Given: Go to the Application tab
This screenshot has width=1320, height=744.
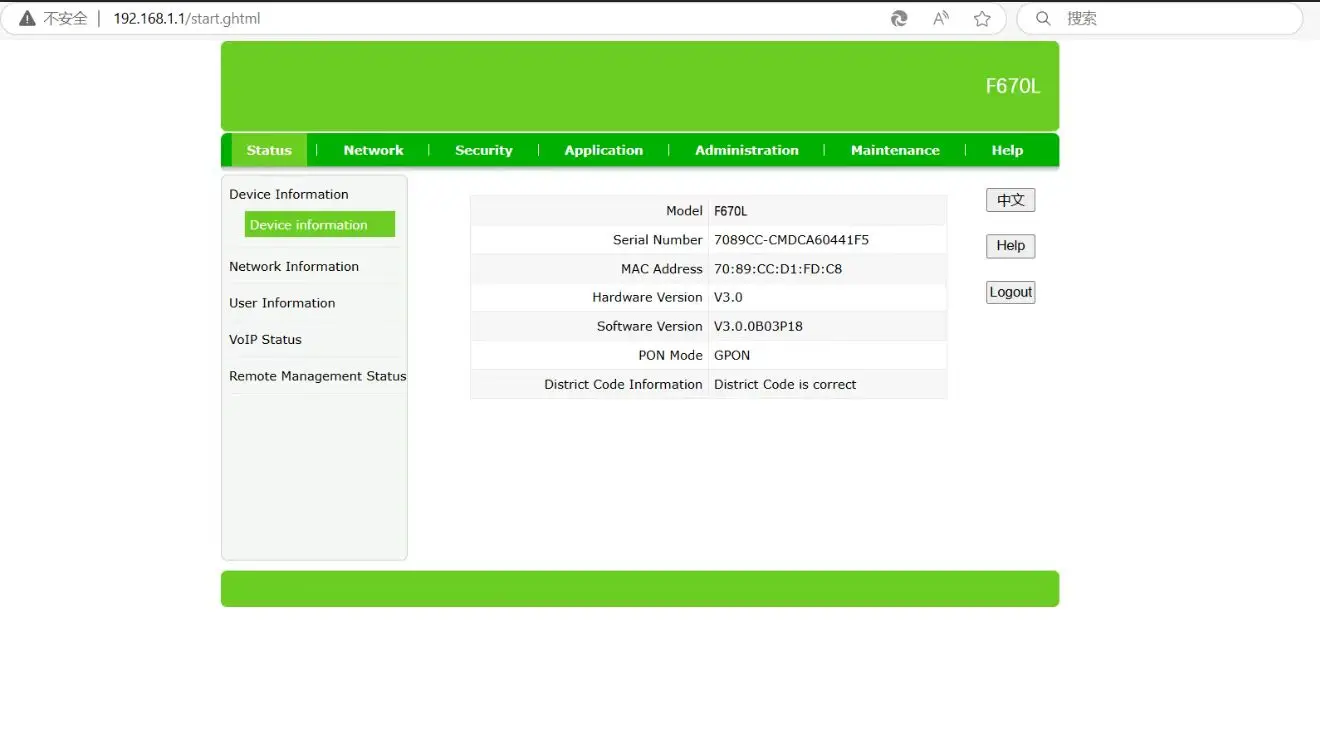Looking at the screenshot, I should point(604,150).
